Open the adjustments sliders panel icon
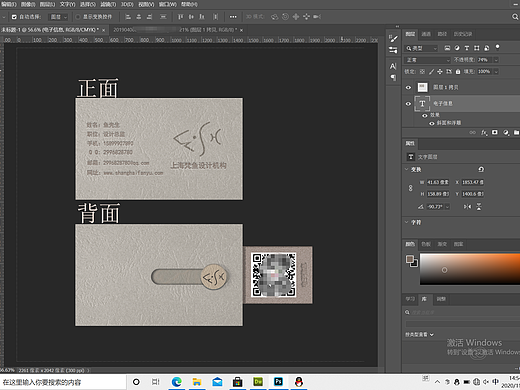This screenshot has height=390, width=520. (393, 50)
